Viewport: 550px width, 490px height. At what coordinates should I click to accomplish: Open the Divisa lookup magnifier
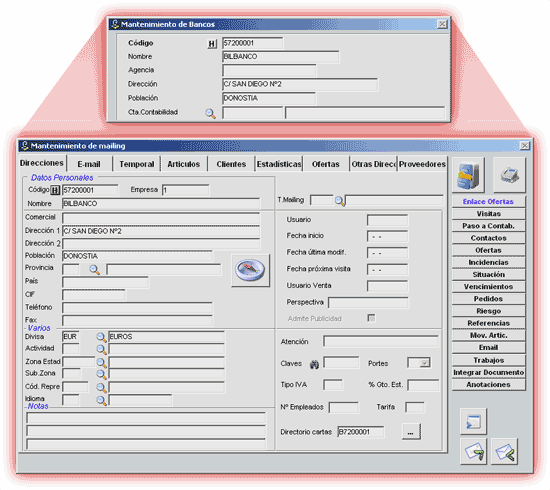point(101,337)
